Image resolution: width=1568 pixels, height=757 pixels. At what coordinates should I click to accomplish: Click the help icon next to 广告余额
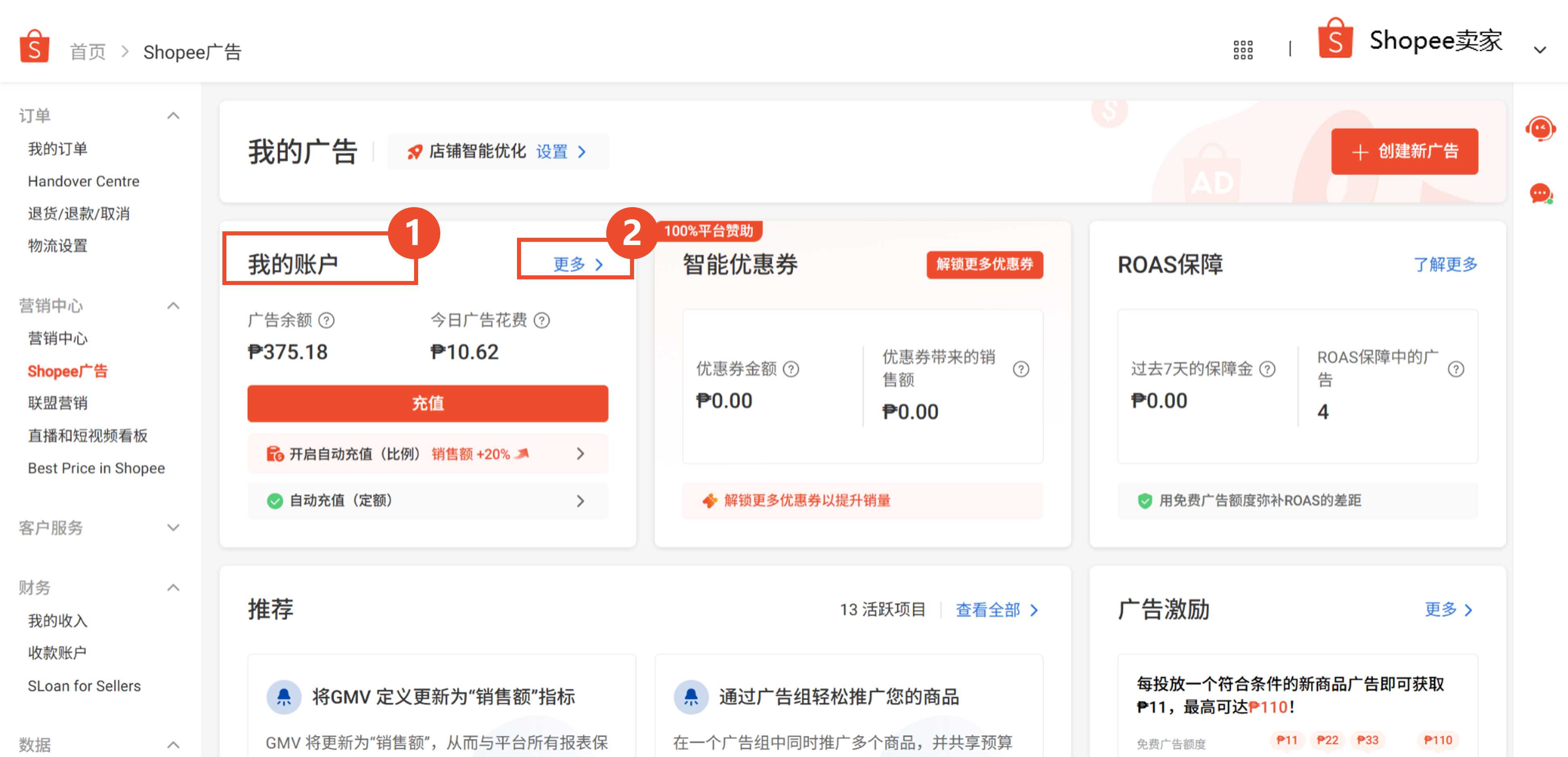[326, 320]
